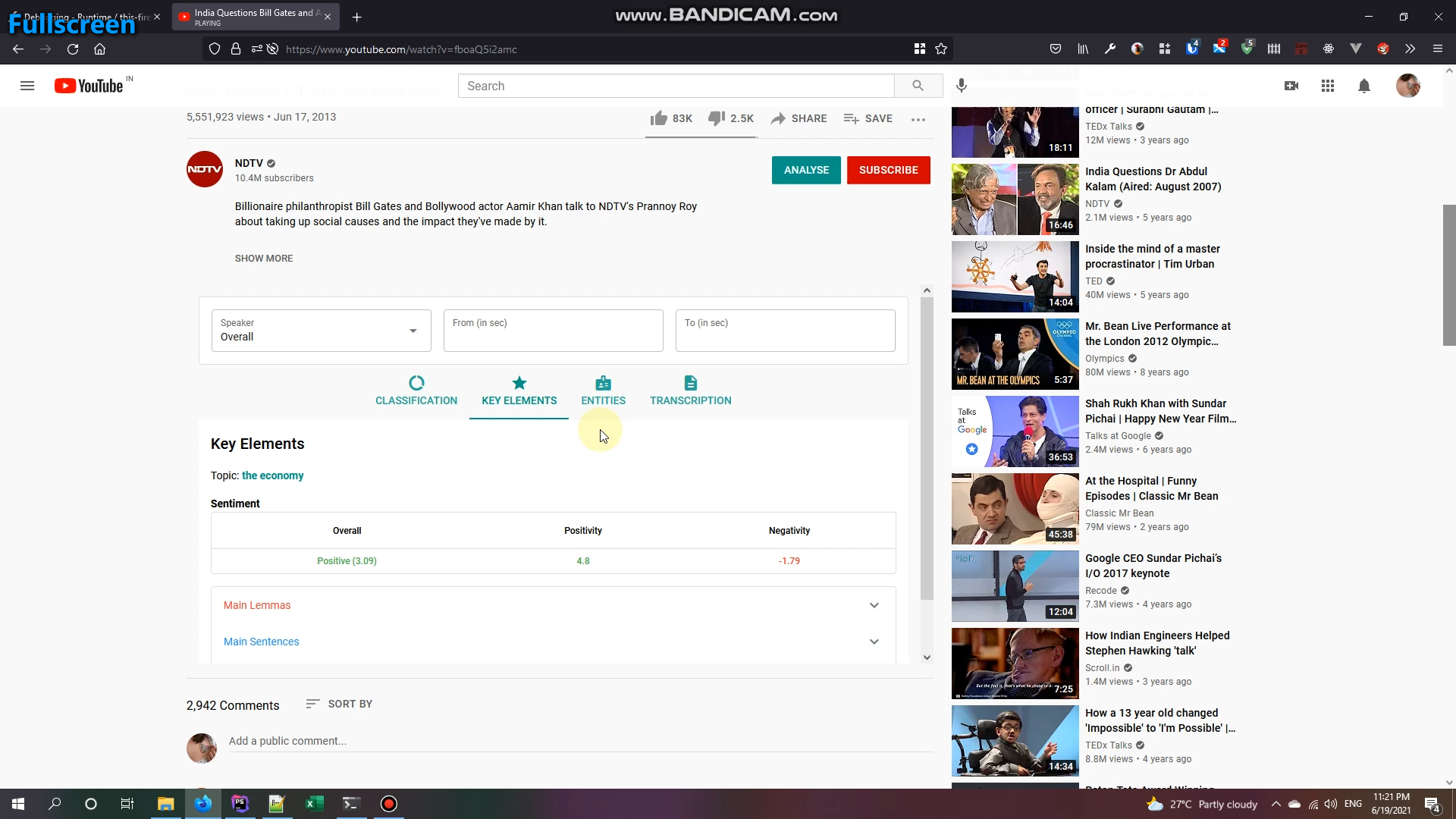Click the voice search microphone icon
This screenshot has width=1456, height=819.
[962, 86]
